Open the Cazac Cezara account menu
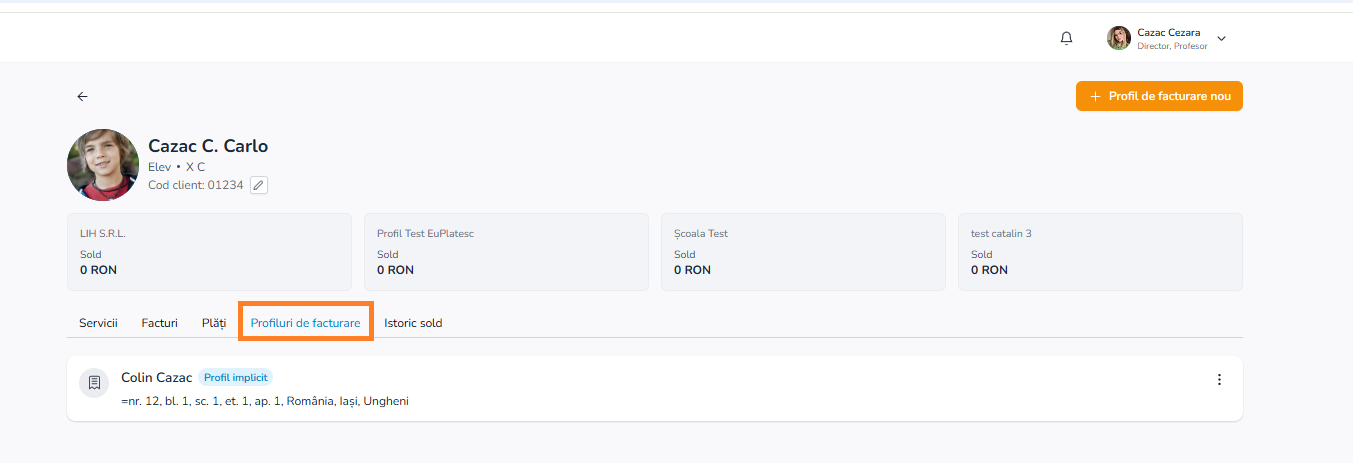1353x463 pixels. [x=1167, y=38]
